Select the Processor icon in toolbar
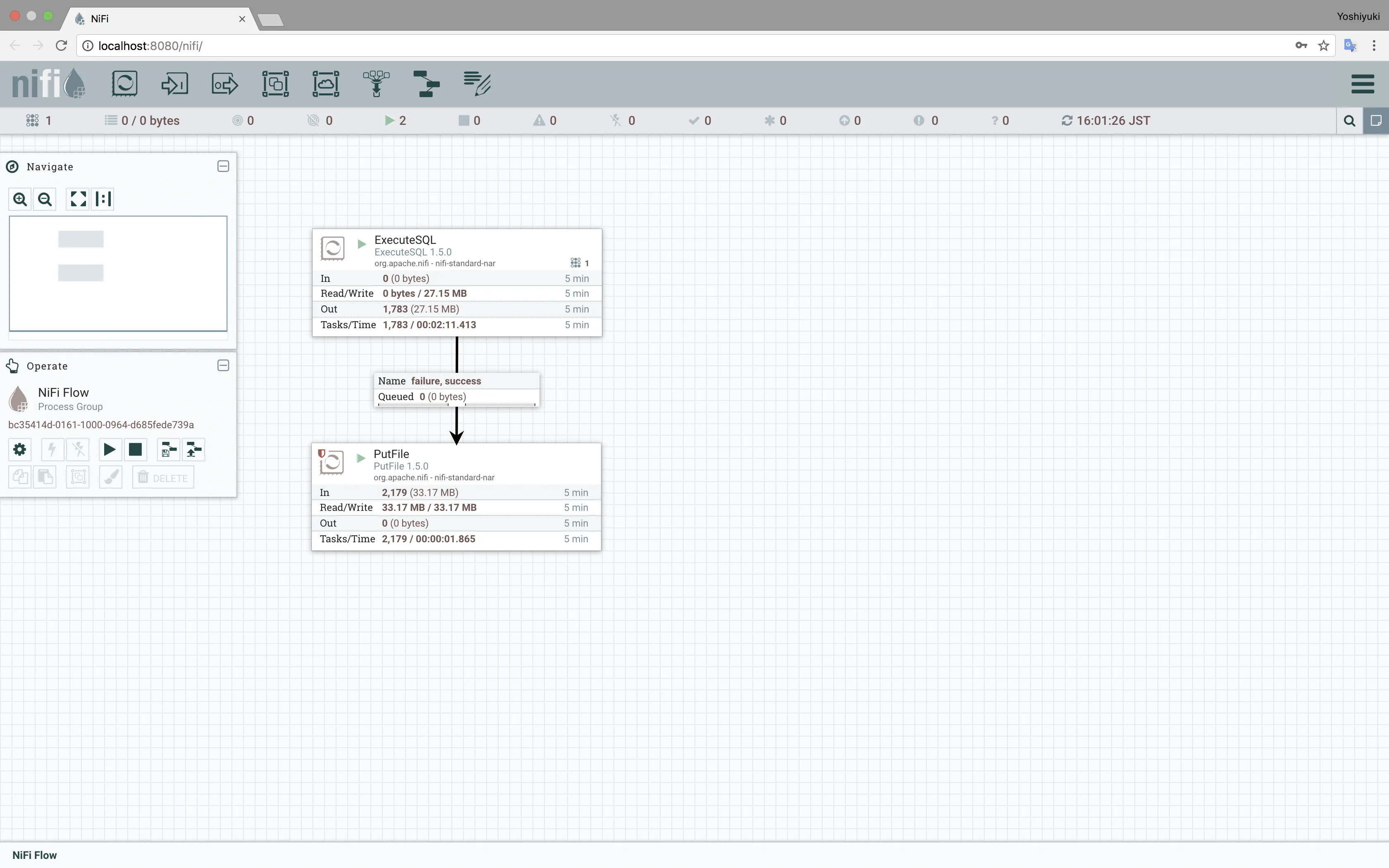This screenshot has width=1389, height=868. 124,84
